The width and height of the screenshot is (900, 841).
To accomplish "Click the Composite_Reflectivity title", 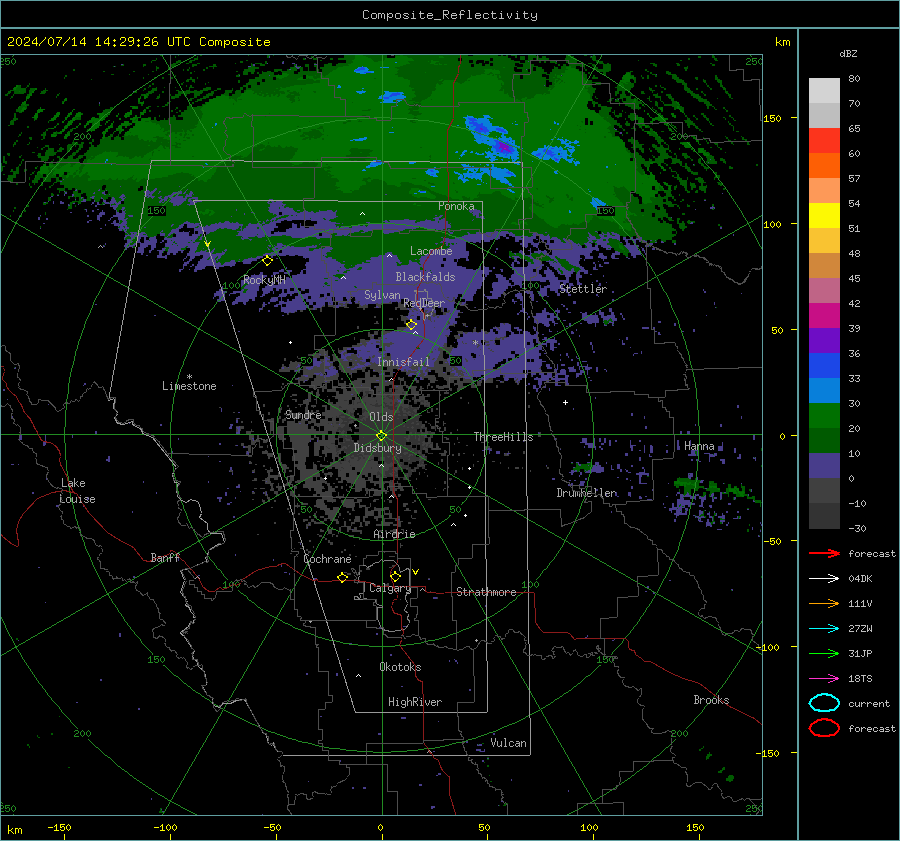I will (x=450, y=15).
